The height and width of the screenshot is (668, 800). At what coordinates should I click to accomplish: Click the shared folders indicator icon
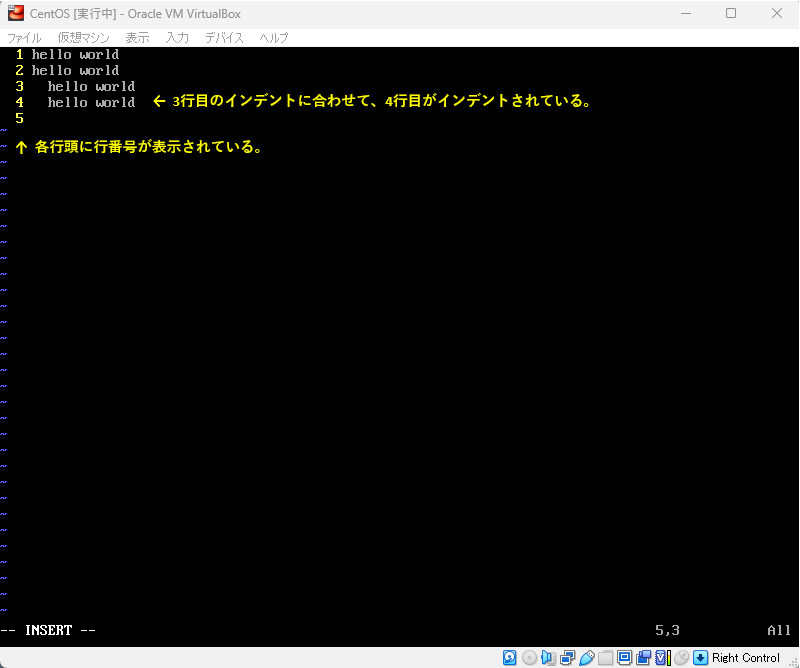pos(606,657)
